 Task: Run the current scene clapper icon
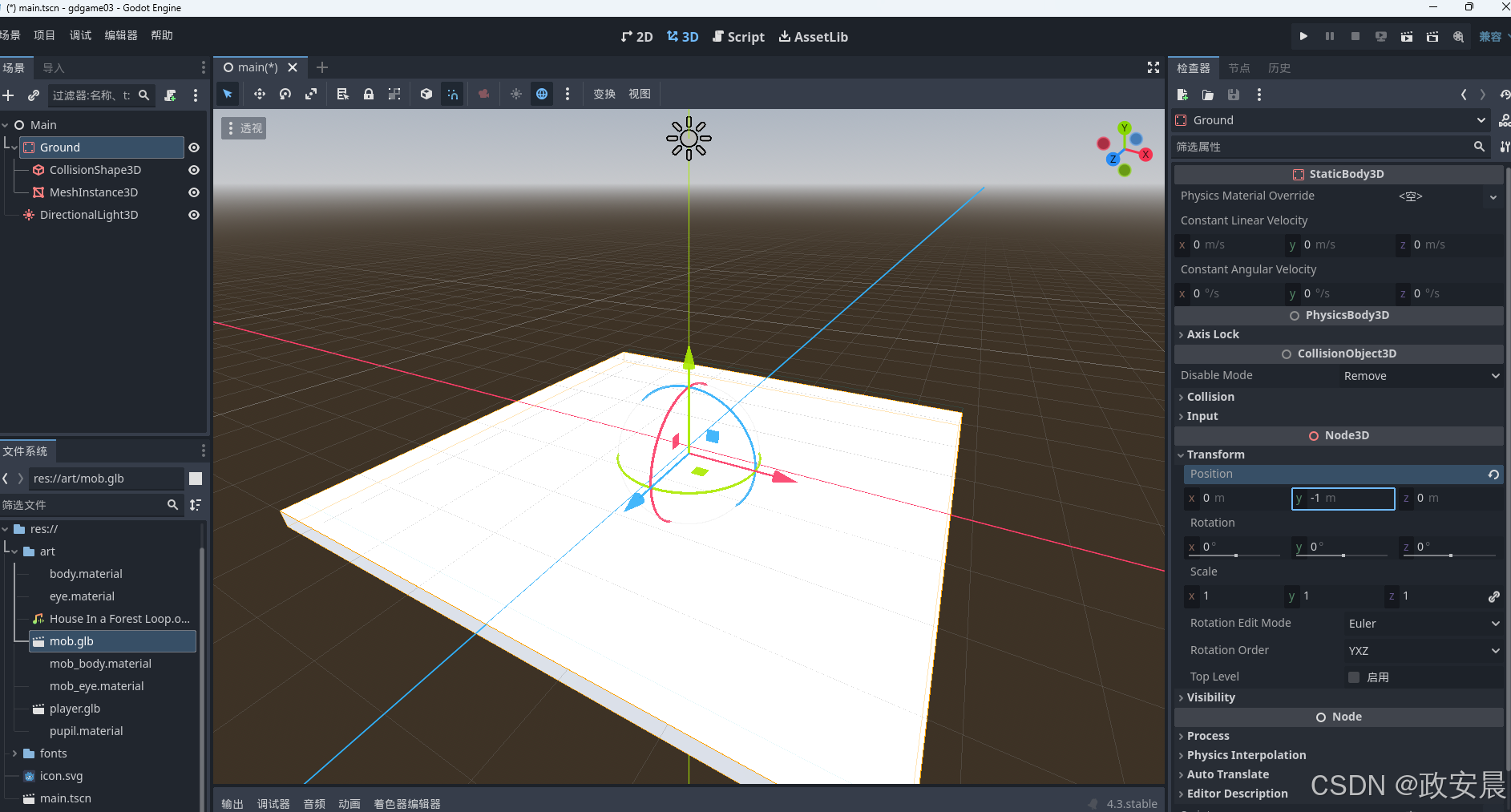[x=1407, y=36]
